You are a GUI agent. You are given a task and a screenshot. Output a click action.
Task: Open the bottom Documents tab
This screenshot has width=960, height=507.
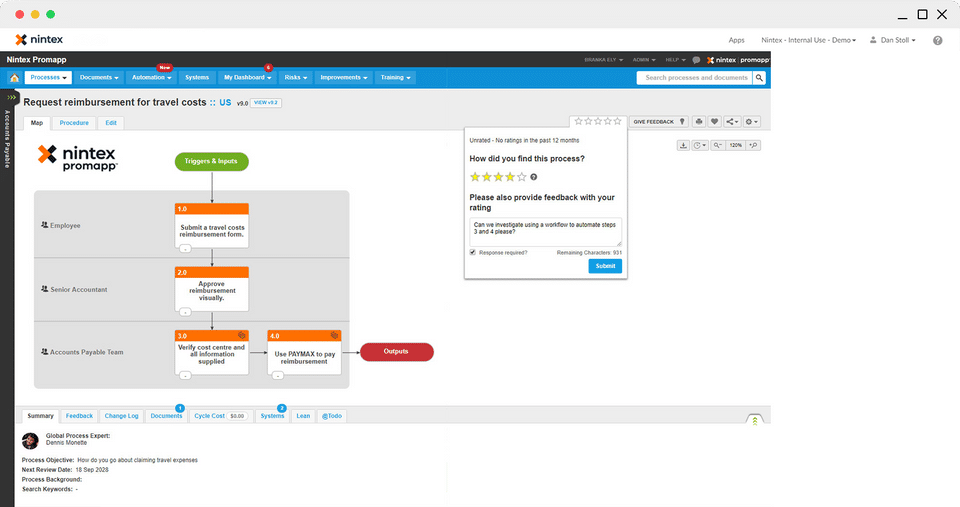pyautogui.click(x=167, y=416)
